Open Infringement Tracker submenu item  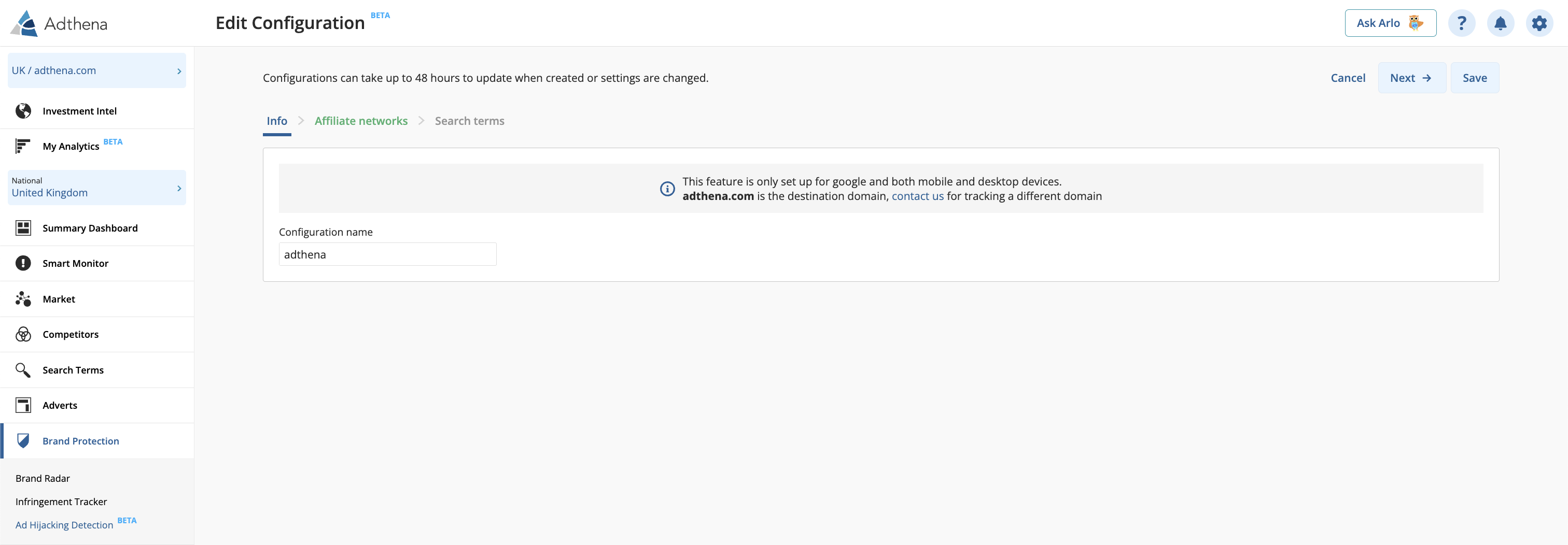click(61, 501)
